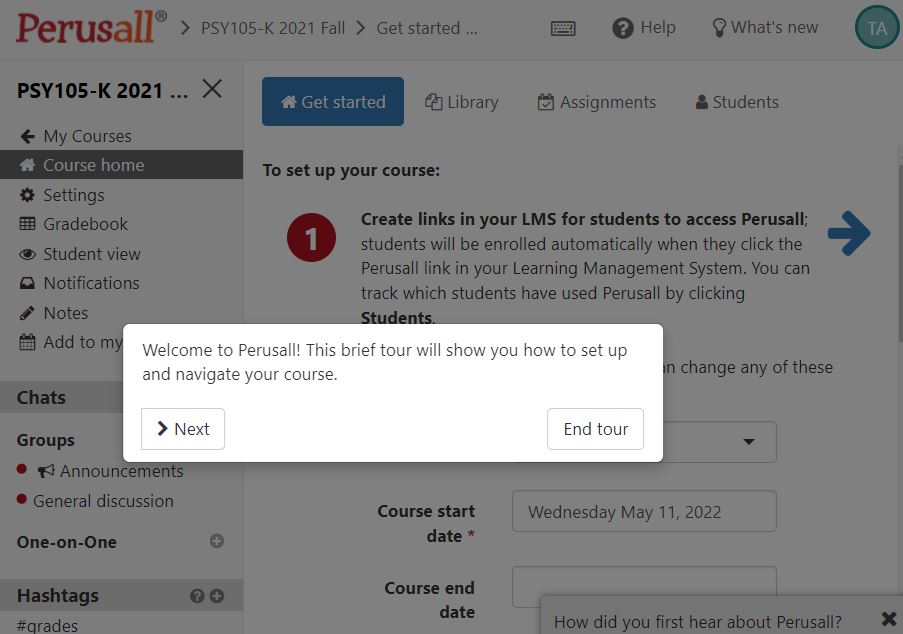Add a new hashtag with plus icon
The height and width of the screenshot is (634, 903).
[217, 595]
